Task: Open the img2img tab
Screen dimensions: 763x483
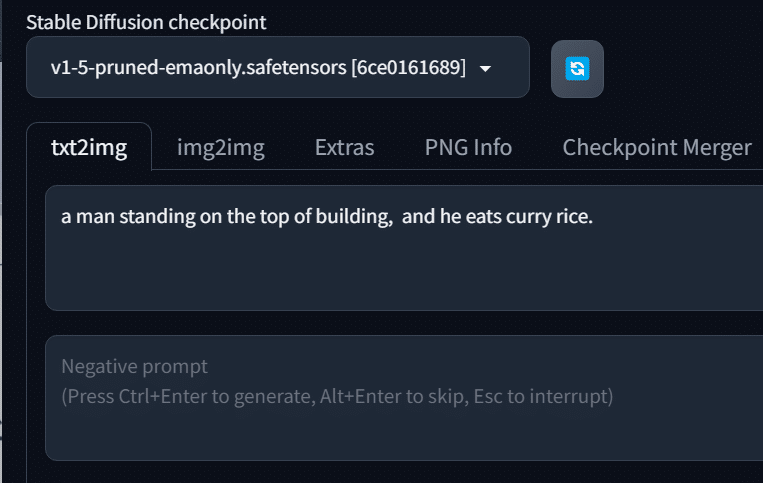Action: tap(221, 147)
